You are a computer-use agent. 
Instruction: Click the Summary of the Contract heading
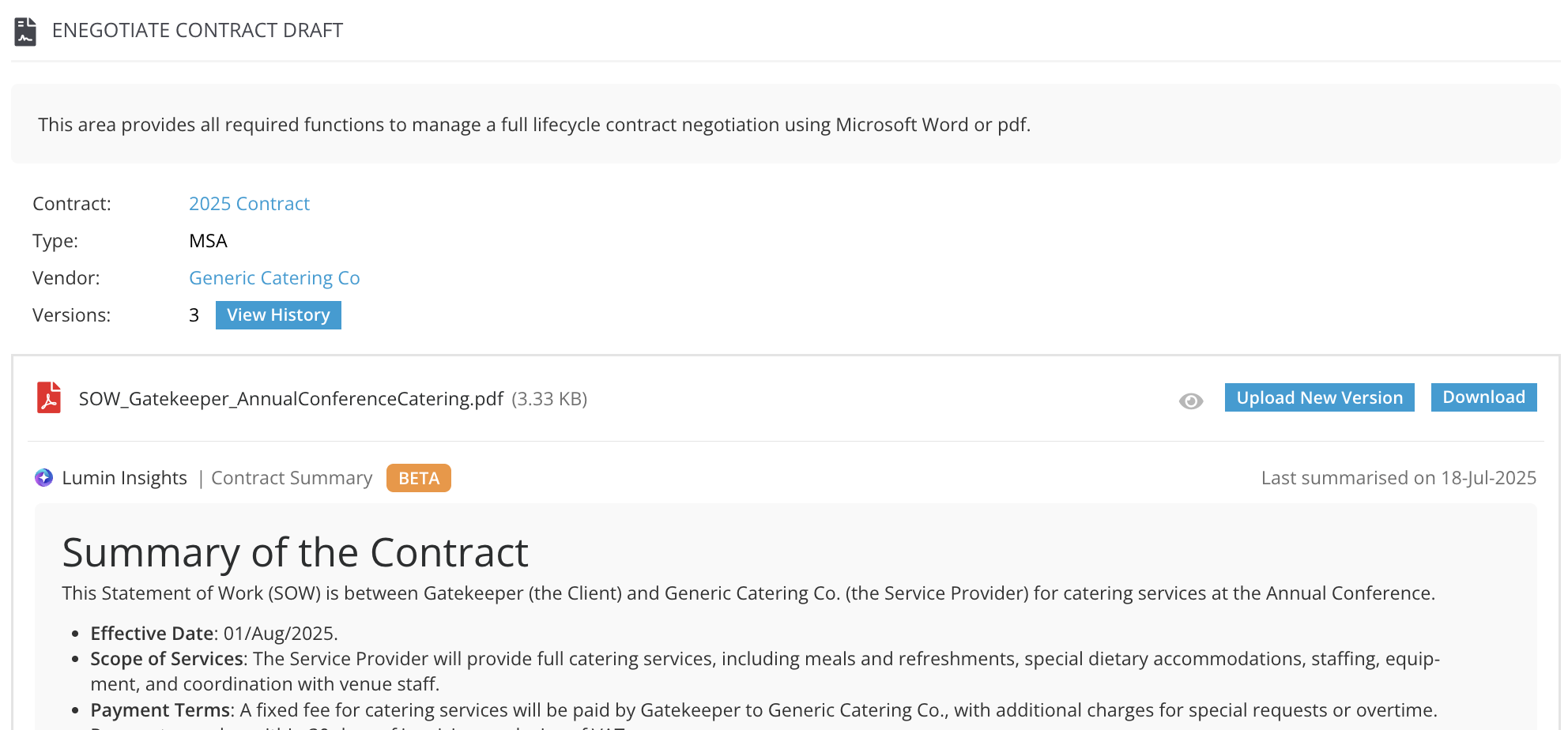296,552
